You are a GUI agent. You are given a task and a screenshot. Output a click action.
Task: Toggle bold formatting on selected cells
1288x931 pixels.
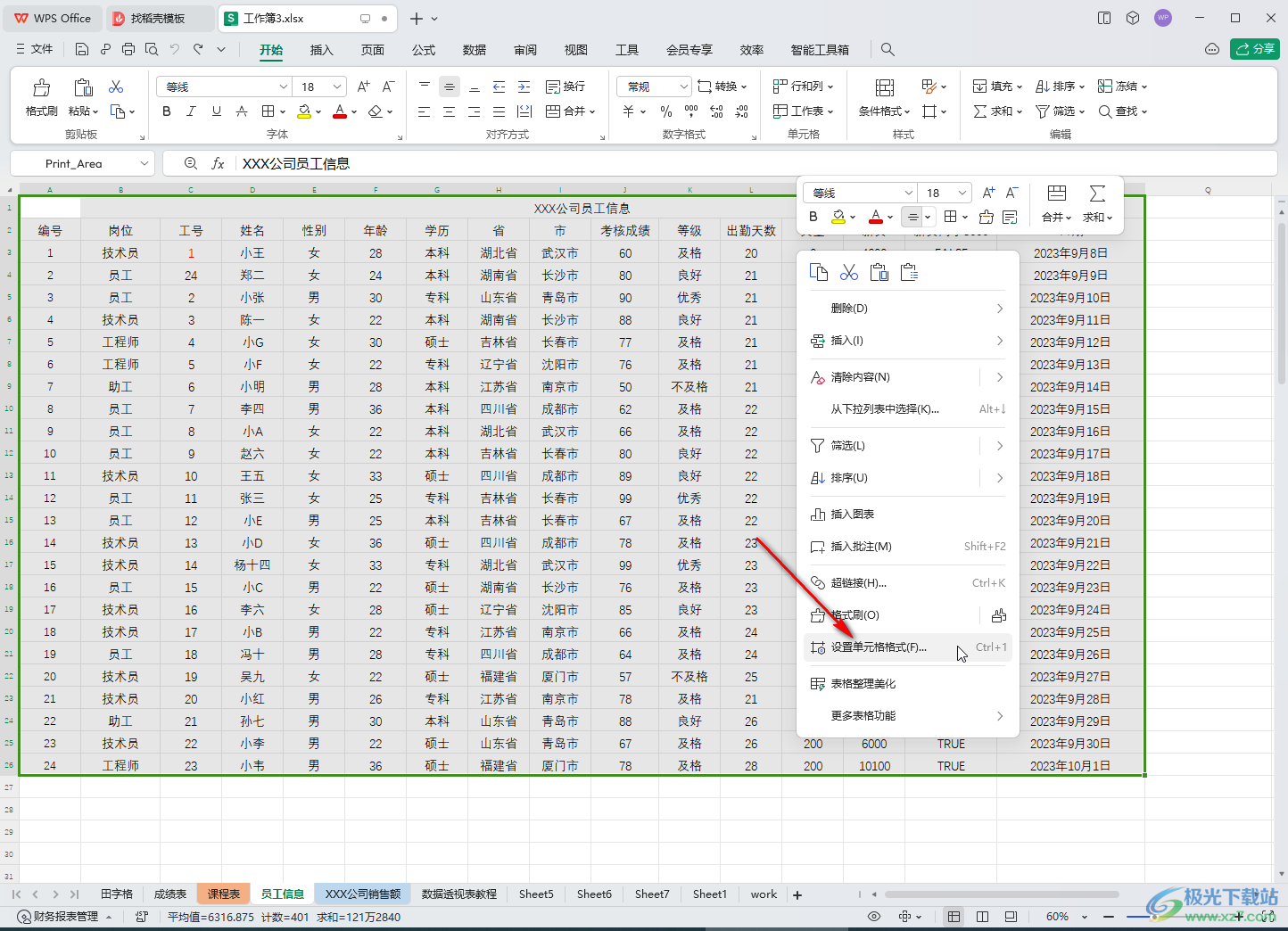[x=166, y=111]
